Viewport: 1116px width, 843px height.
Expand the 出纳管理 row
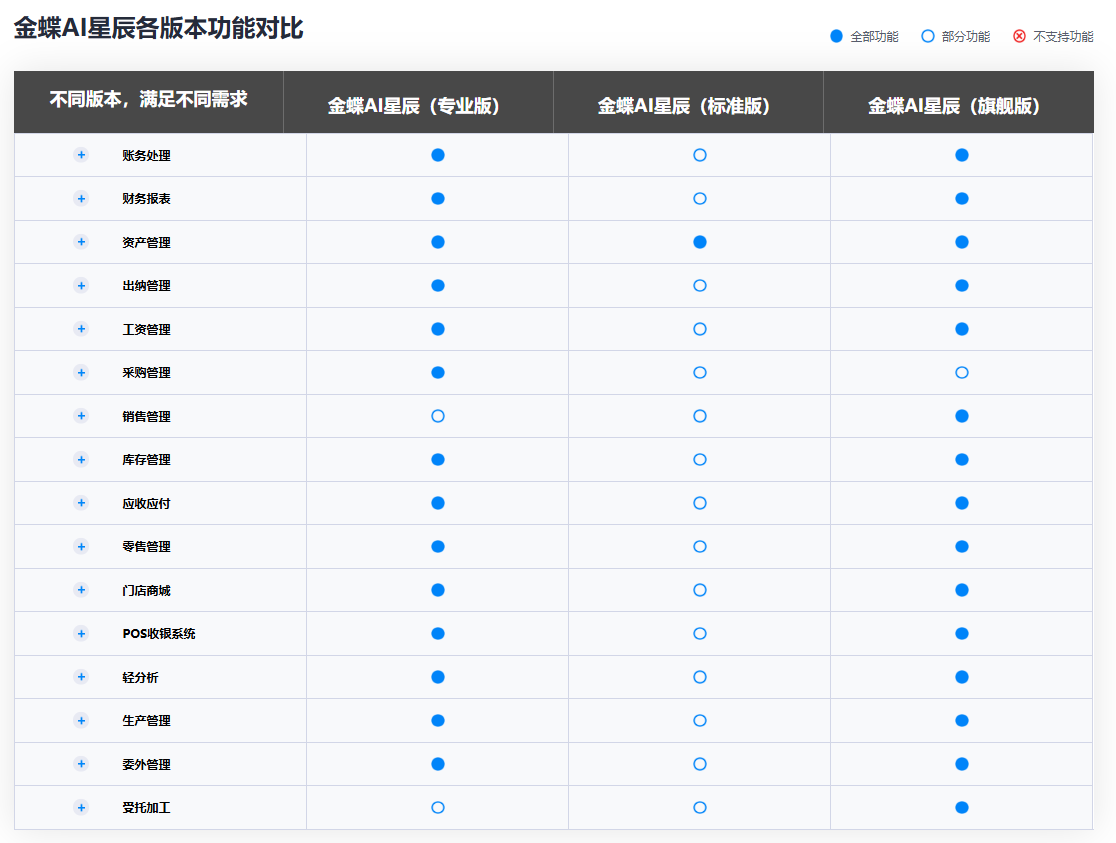pyautogui.click(x=81, y=286)
